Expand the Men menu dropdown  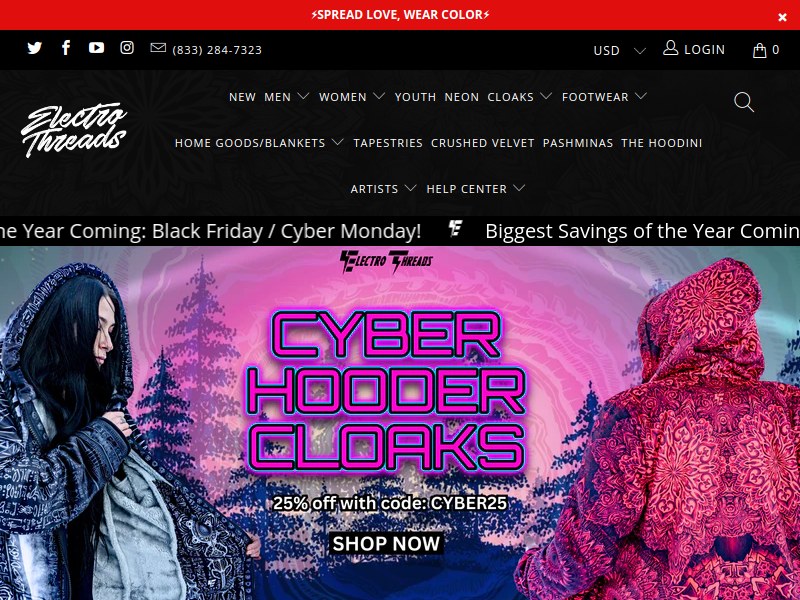[287, 97]
